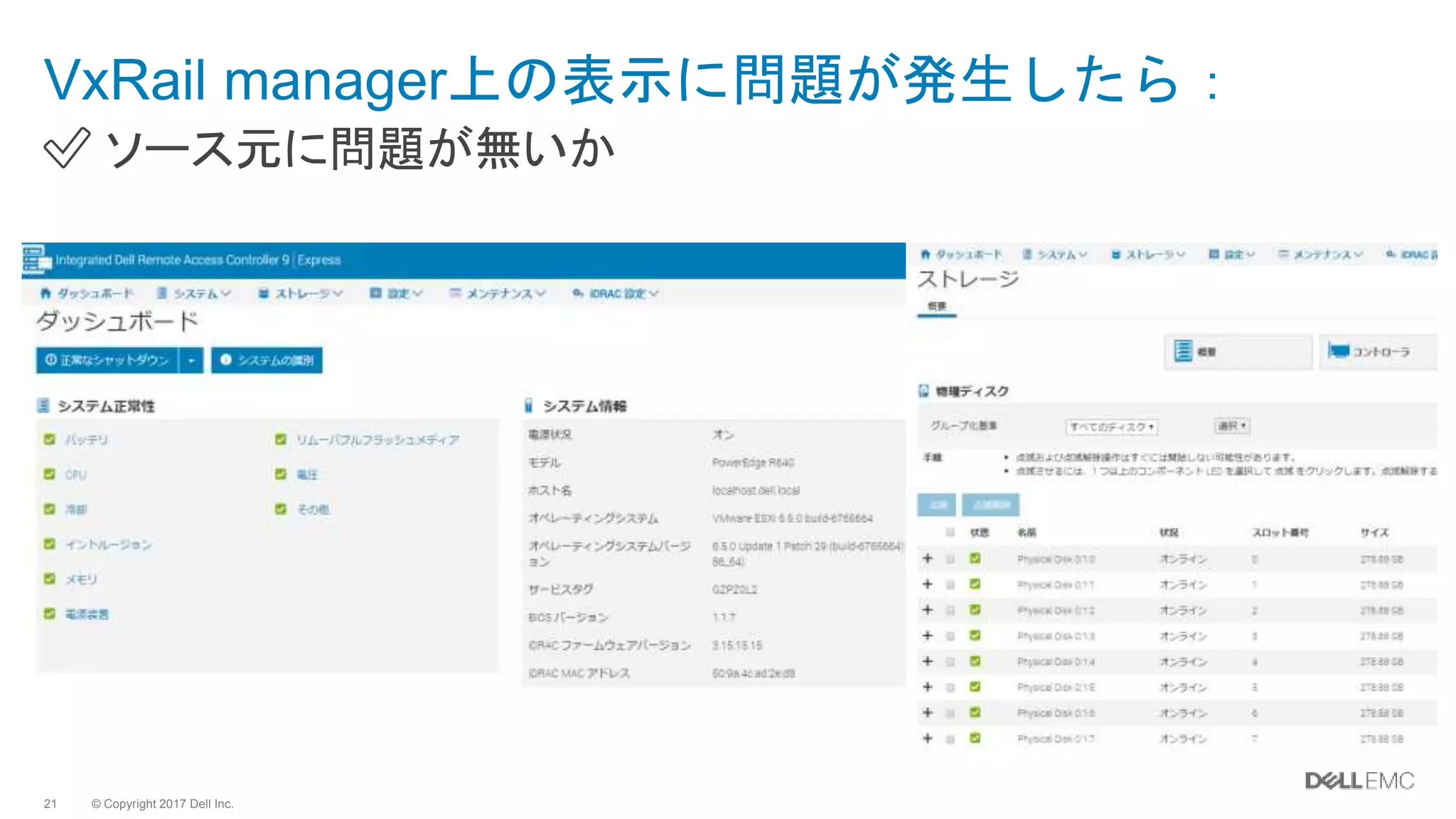Expand the Physical Disk 0:1:1 row
Screen dimensions: 1456x819
[928, 584]
